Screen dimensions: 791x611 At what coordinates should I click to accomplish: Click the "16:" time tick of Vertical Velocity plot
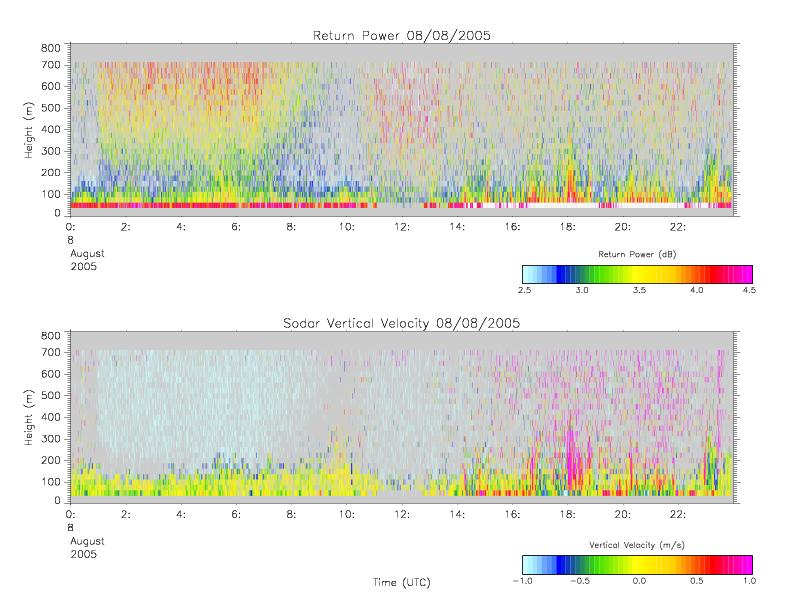coord(513,514)
